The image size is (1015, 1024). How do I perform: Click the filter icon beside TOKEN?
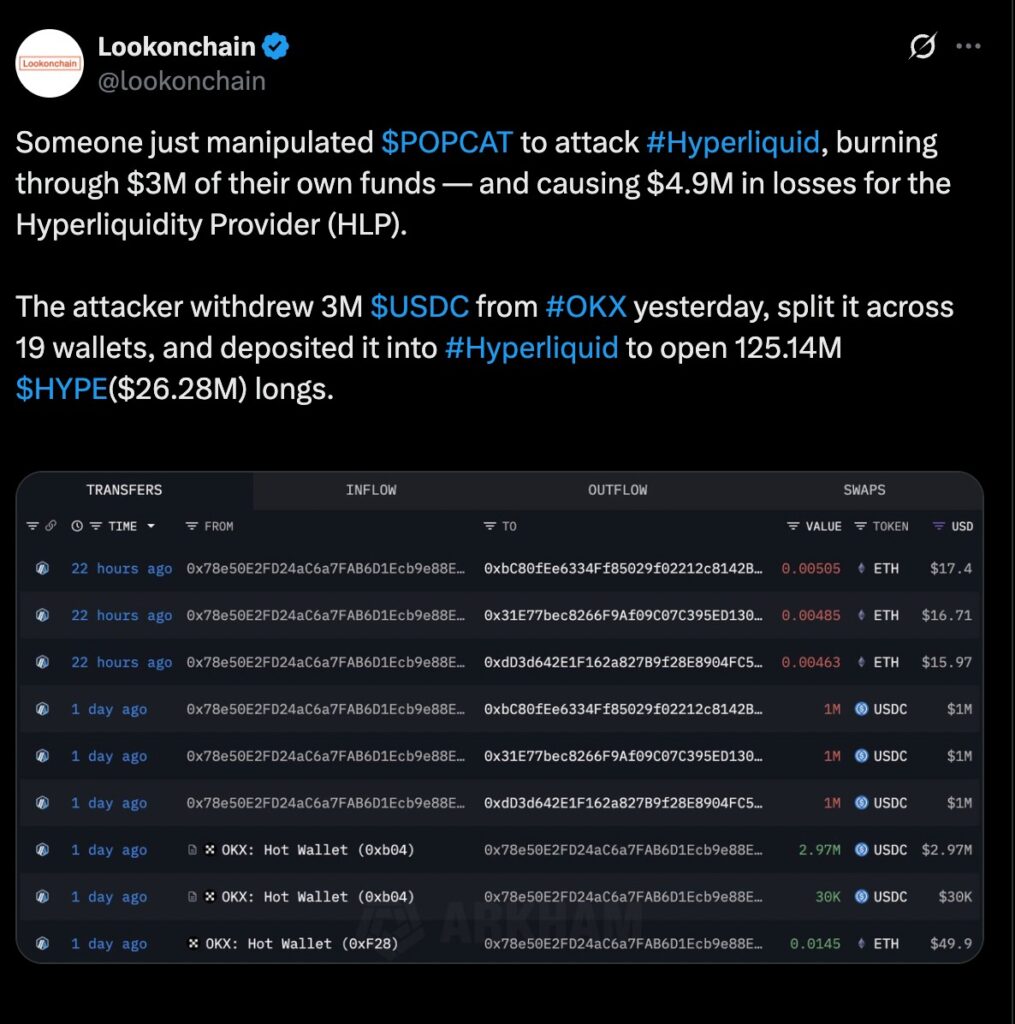[860, 526]
